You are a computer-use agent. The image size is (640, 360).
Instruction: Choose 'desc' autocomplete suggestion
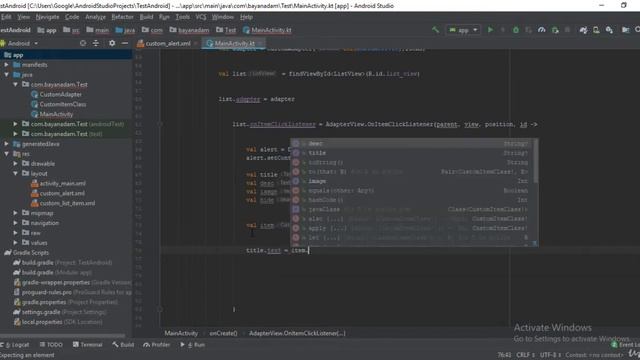[x=412, y=144]
